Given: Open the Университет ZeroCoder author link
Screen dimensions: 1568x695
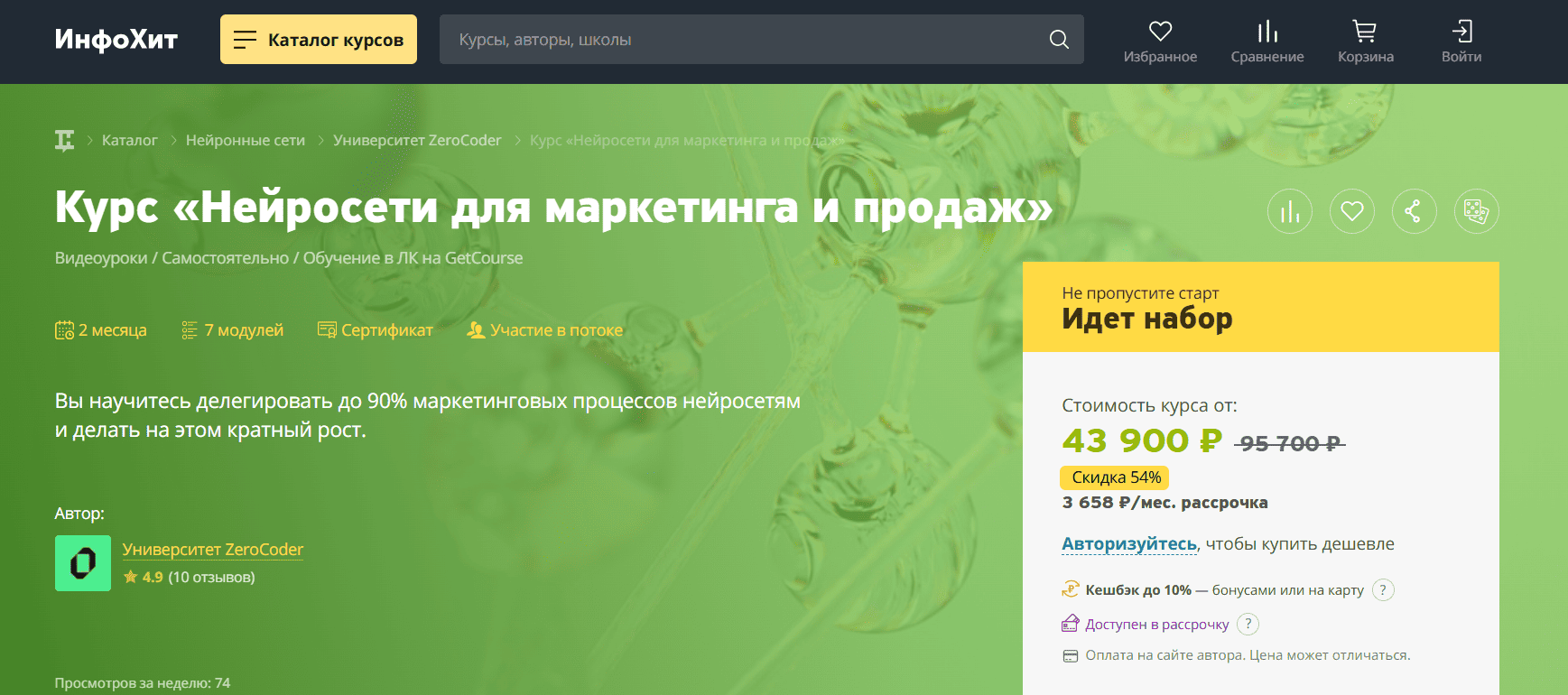Looking at the screenshot, I should 213,550.
